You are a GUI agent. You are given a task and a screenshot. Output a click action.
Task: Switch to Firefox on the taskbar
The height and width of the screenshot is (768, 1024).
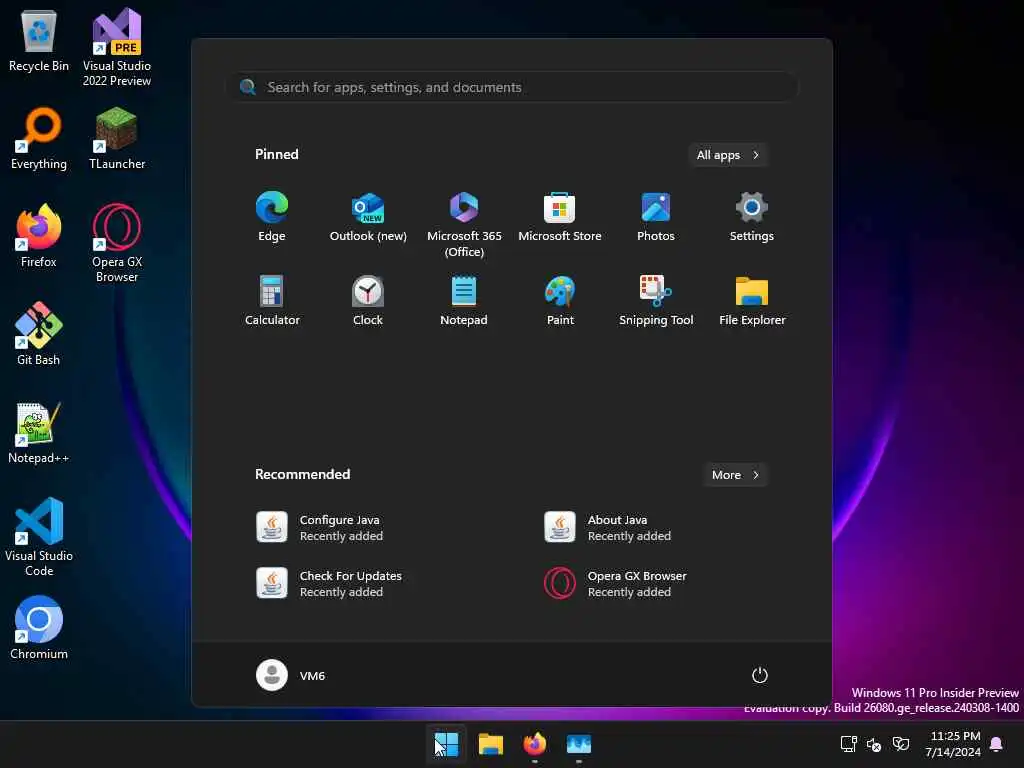coord(534,744)
